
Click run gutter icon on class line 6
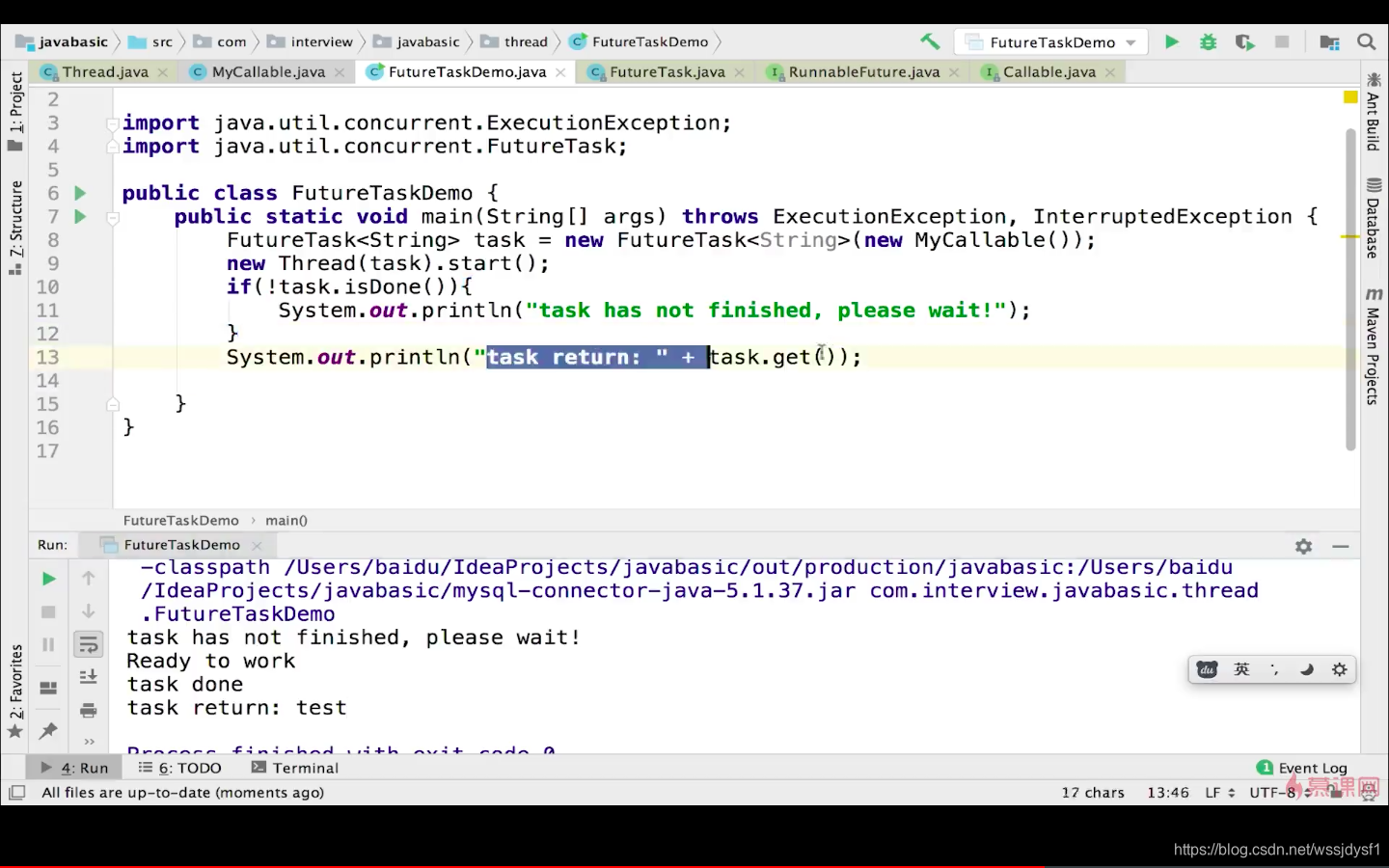click(x=80, y=193)
